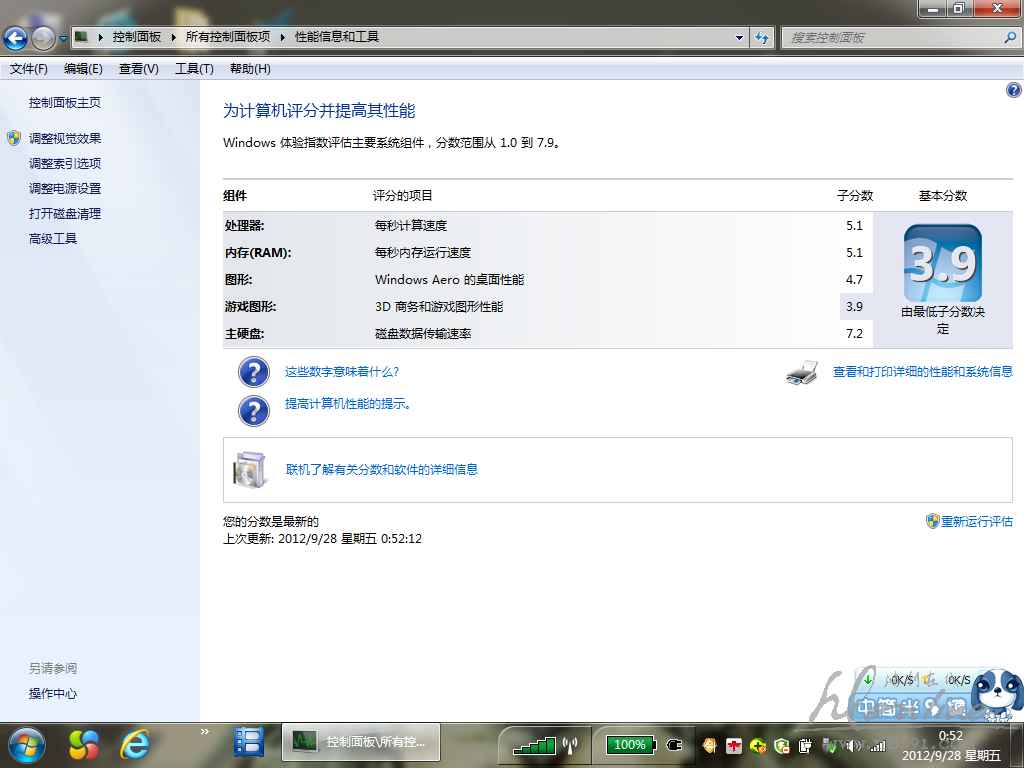Click question icon beside 这些数字意味着什么

[x=254, y=372]
